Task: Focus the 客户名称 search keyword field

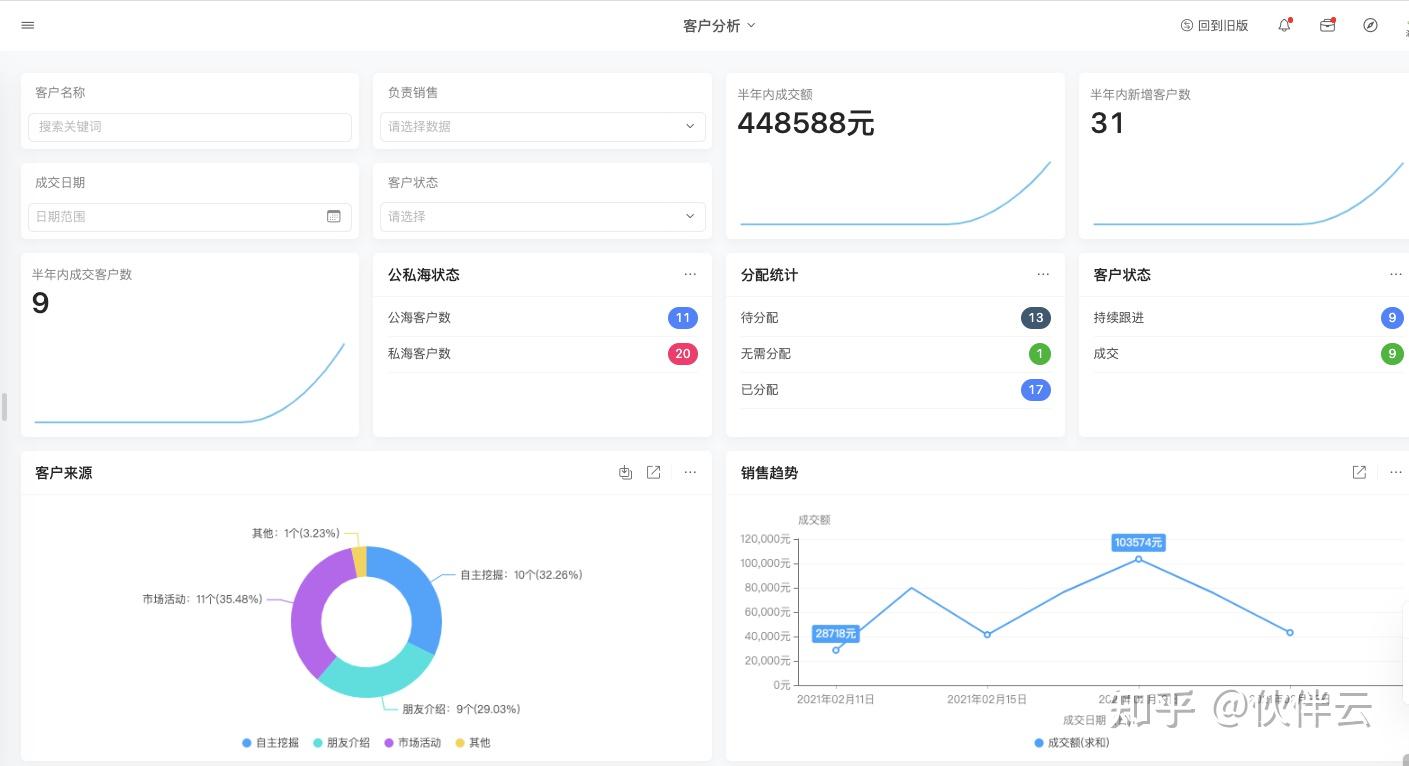Action: pos(190,126)
